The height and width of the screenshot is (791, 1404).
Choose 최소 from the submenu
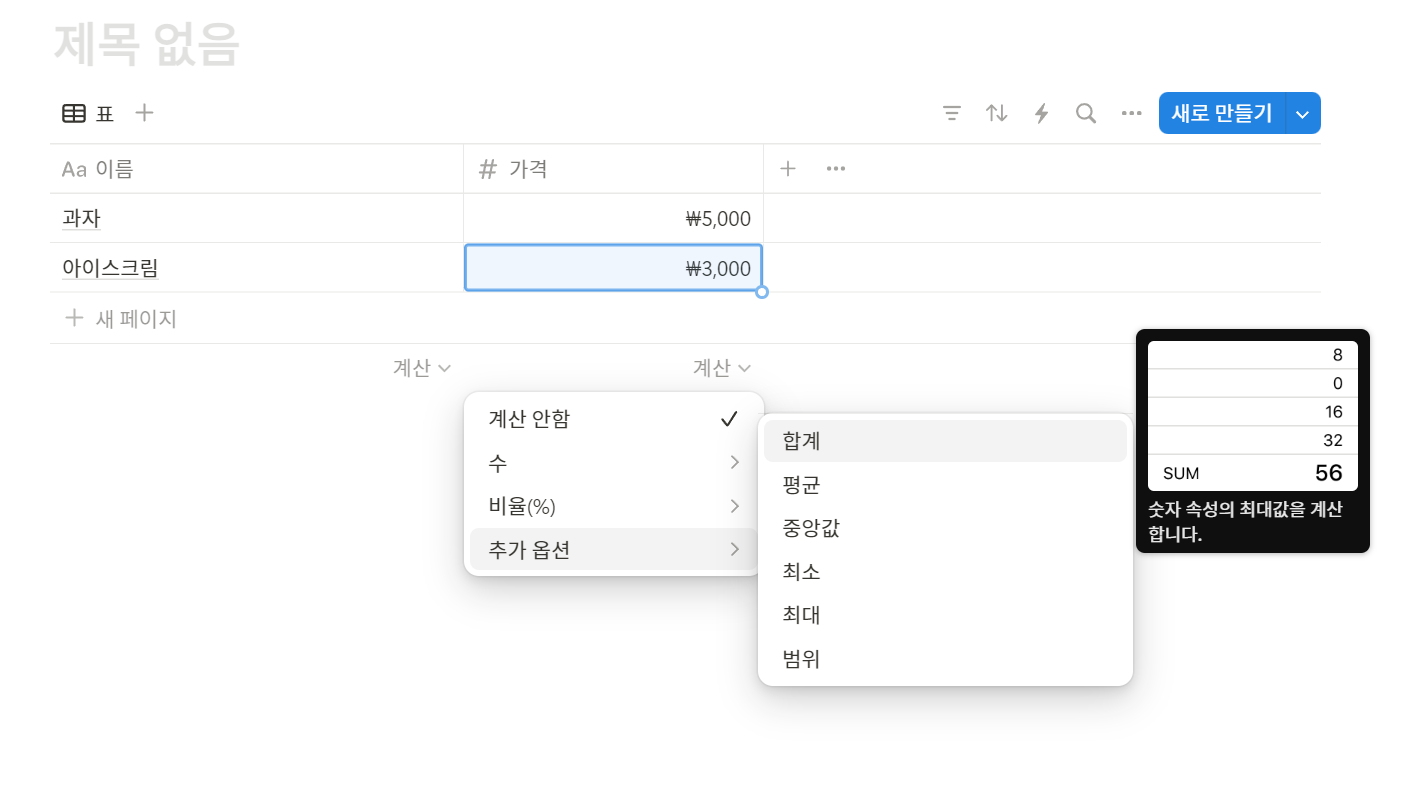coord(945,572)
